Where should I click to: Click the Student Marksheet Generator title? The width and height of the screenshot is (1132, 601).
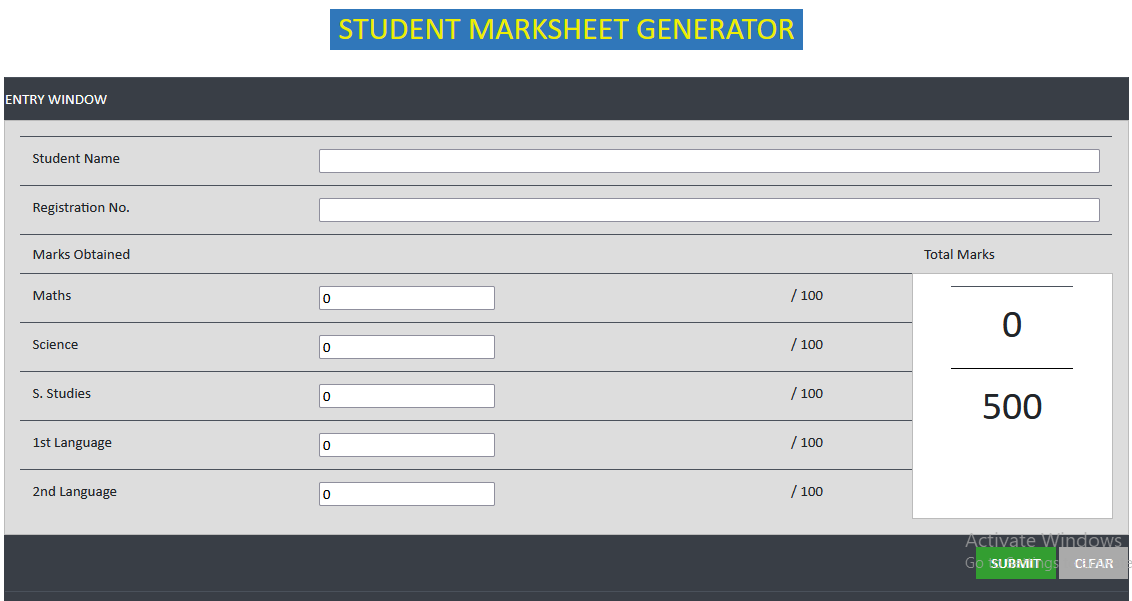pyautogui.click(x=566, y=30)
